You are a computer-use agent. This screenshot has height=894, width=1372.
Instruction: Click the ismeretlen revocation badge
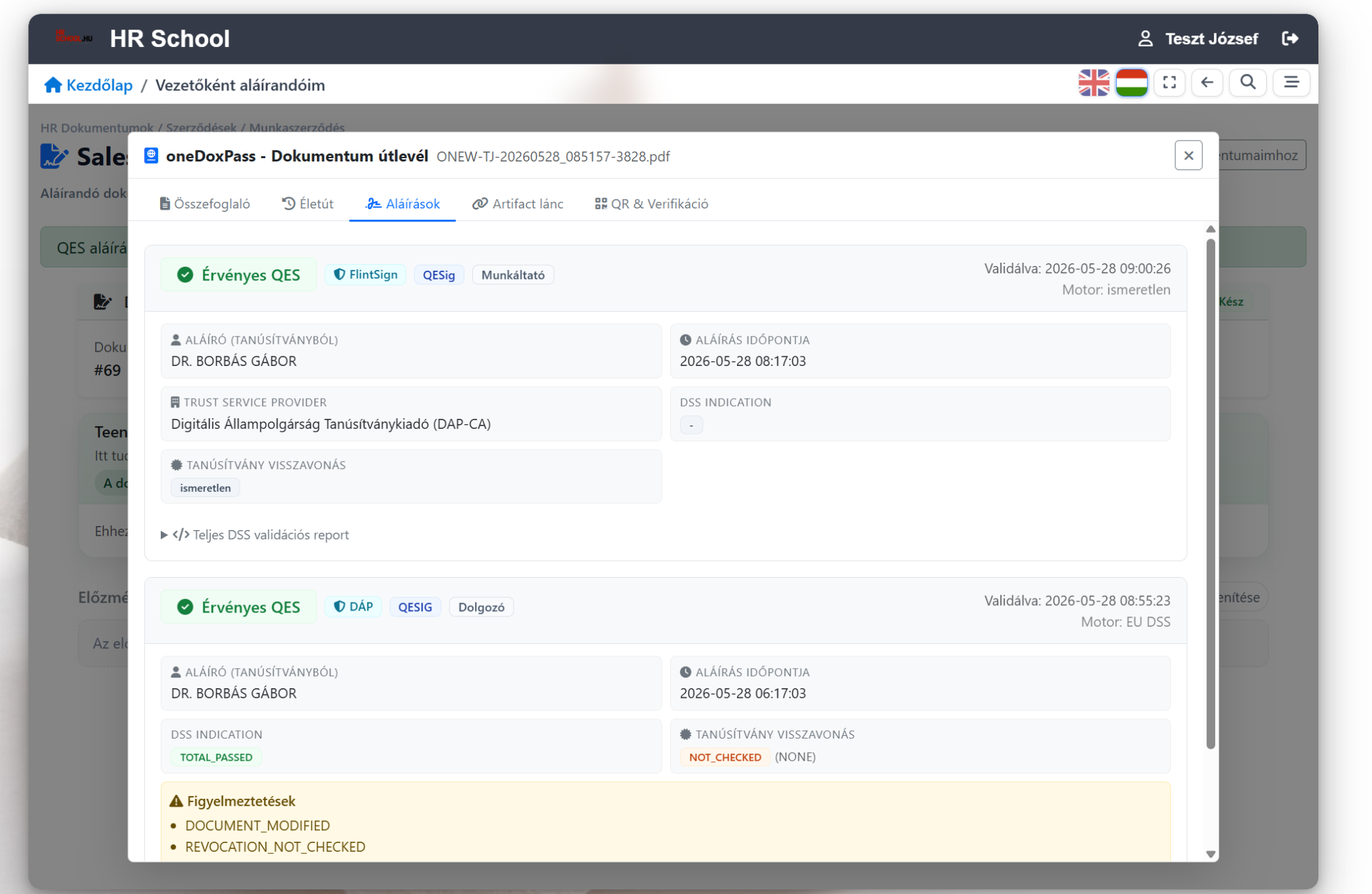pos(206,488)
